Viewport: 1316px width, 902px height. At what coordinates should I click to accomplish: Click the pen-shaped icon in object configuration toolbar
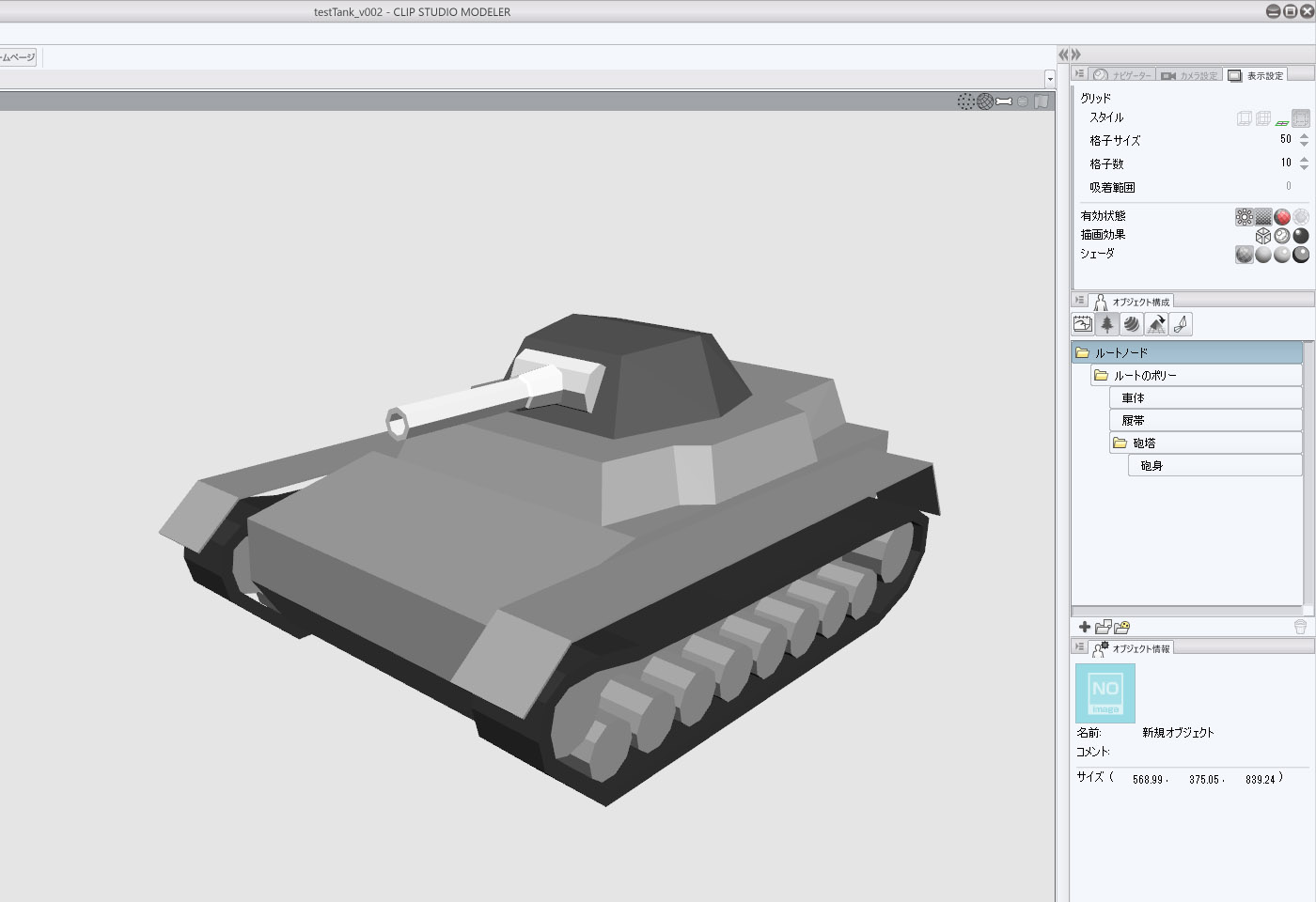coord(1181,324)
